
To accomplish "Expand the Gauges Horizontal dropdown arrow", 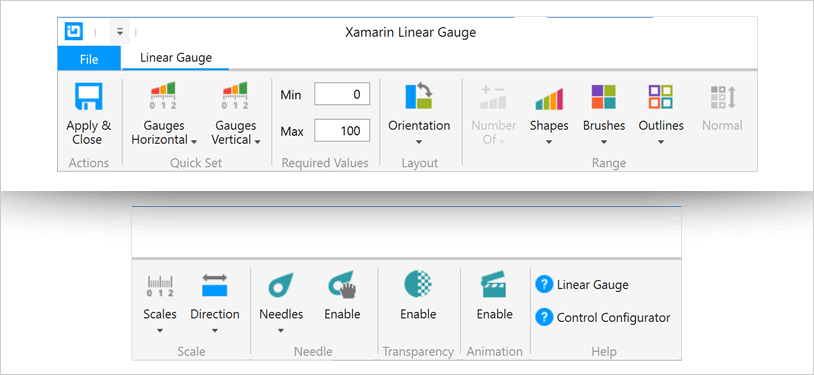I will tap(194, 141).
